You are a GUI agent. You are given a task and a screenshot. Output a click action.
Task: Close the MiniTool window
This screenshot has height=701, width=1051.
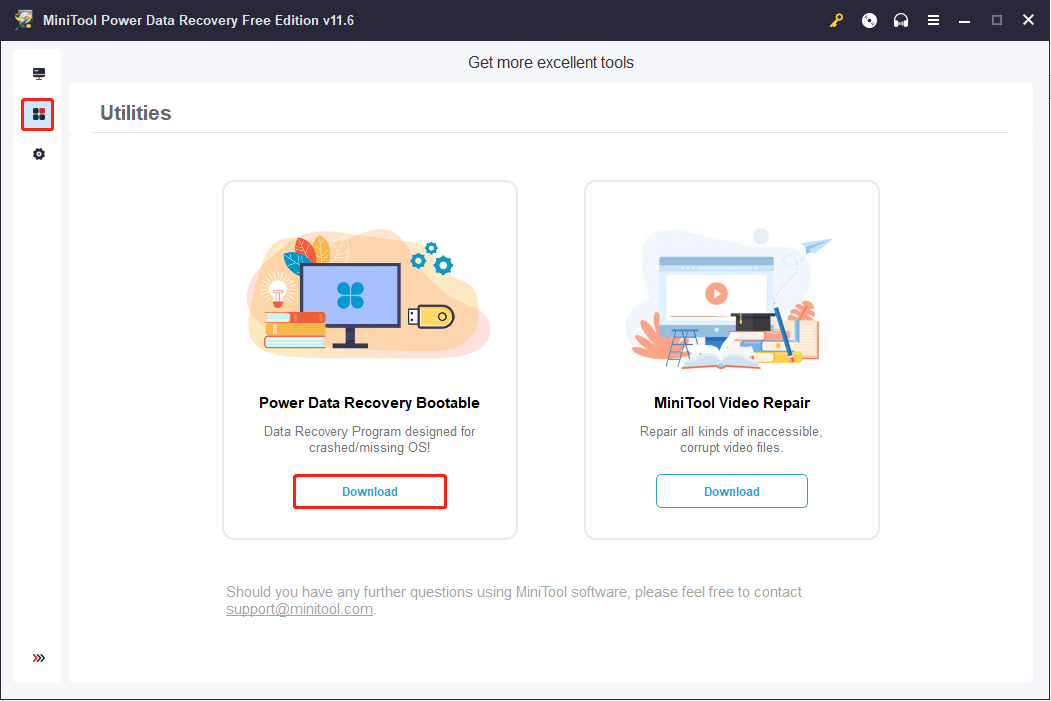(1028, 20)
